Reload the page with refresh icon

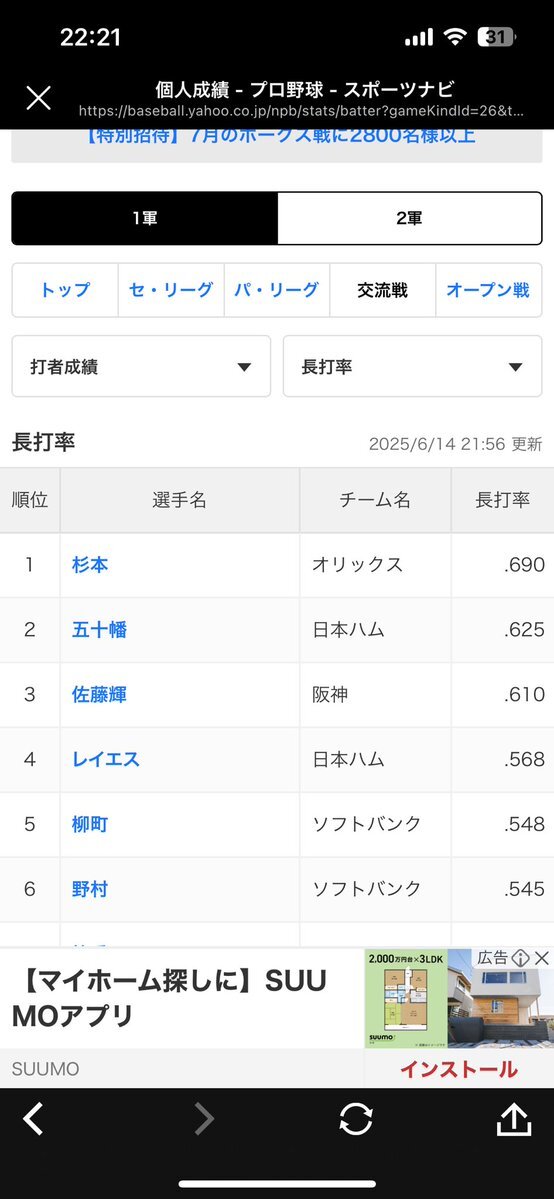356,1119
